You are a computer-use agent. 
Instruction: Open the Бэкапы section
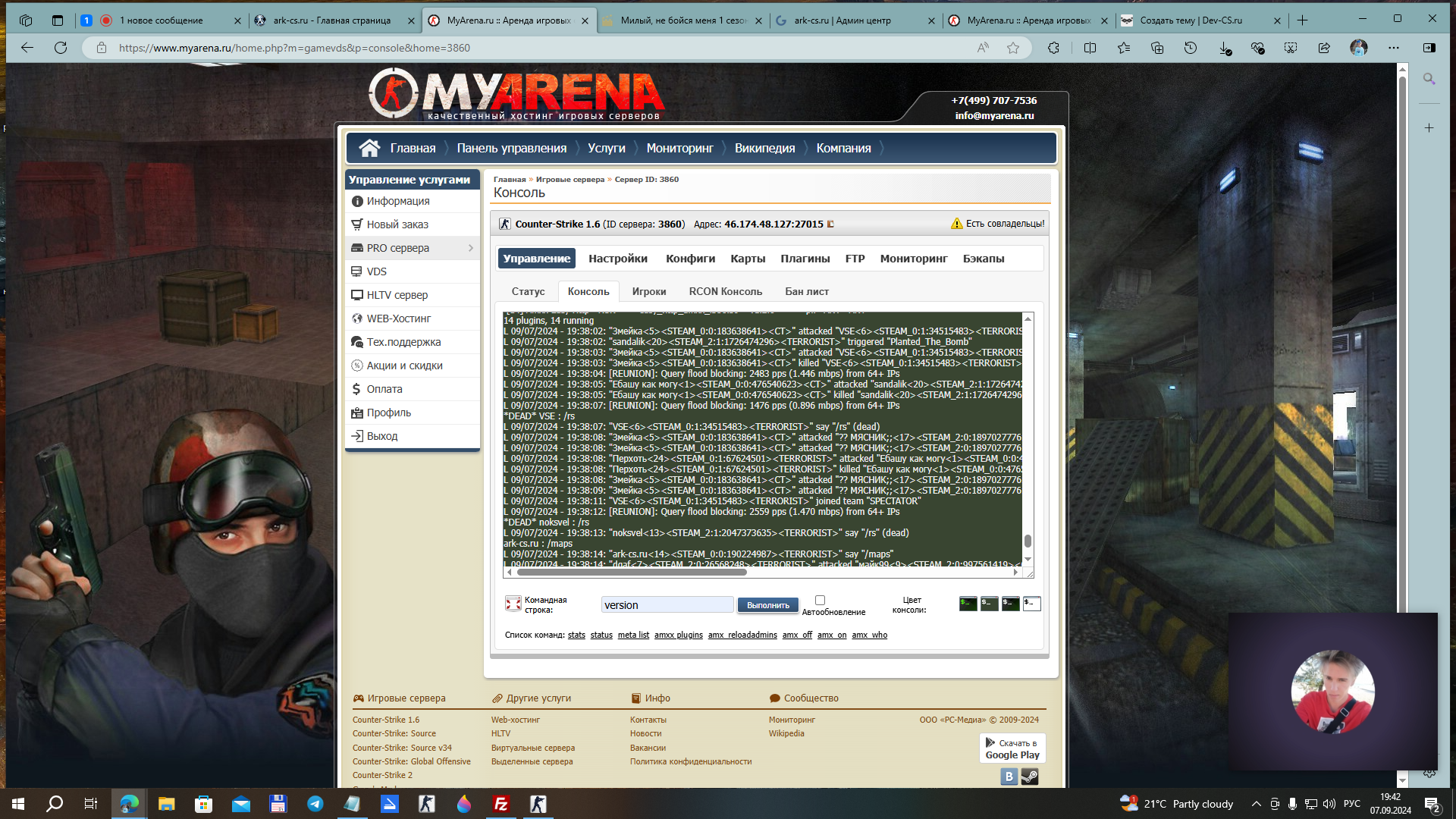984,259
